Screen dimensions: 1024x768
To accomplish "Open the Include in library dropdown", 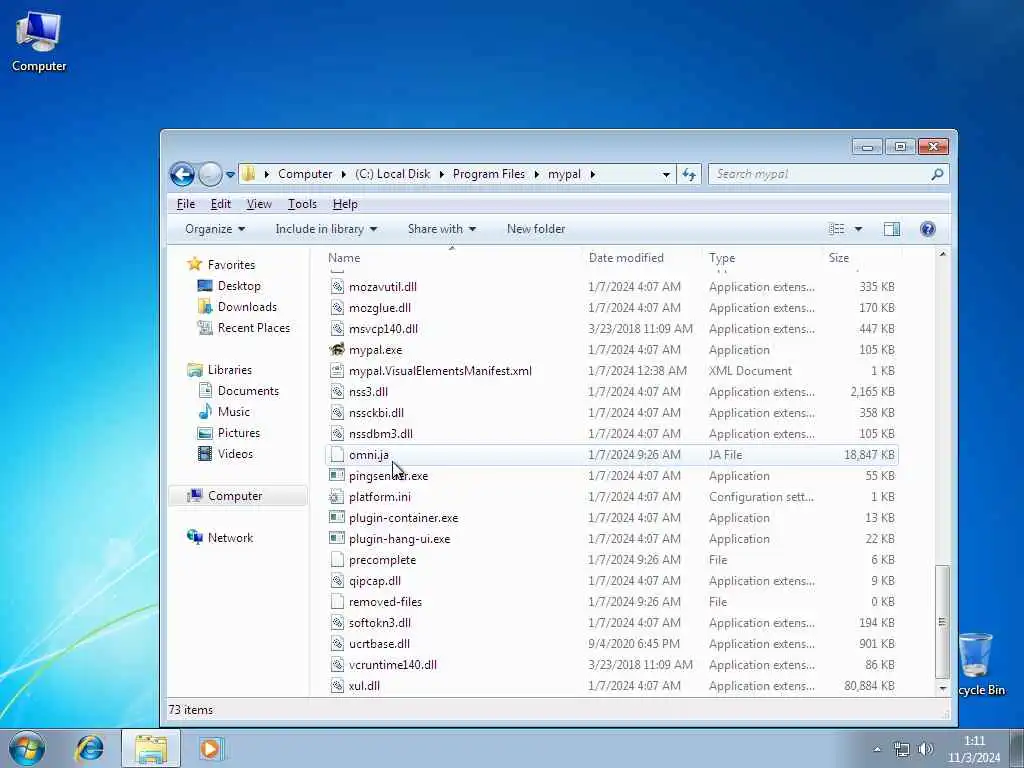I will (x=326, y=229).
